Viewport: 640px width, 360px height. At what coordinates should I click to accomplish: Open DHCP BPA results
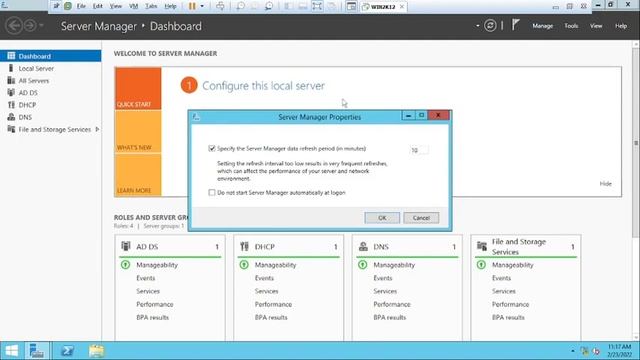point(271,317)
